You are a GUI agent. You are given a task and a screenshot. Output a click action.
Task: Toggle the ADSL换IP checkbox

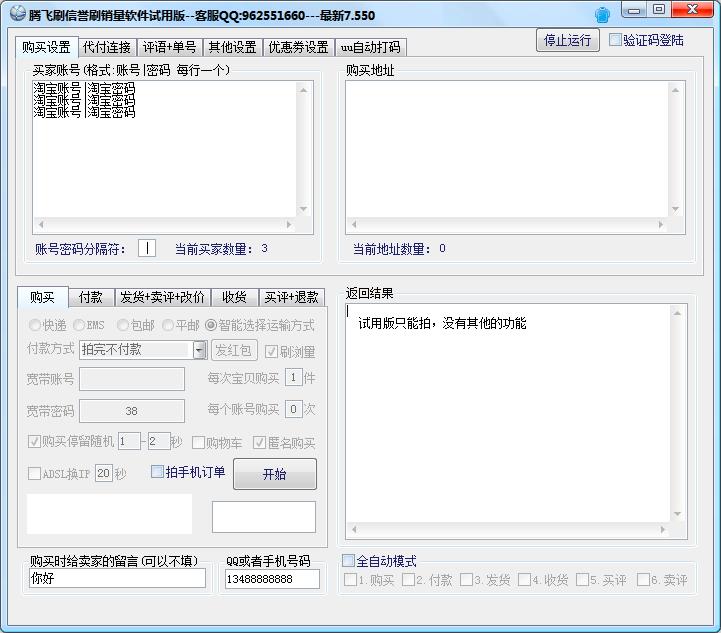34,473
